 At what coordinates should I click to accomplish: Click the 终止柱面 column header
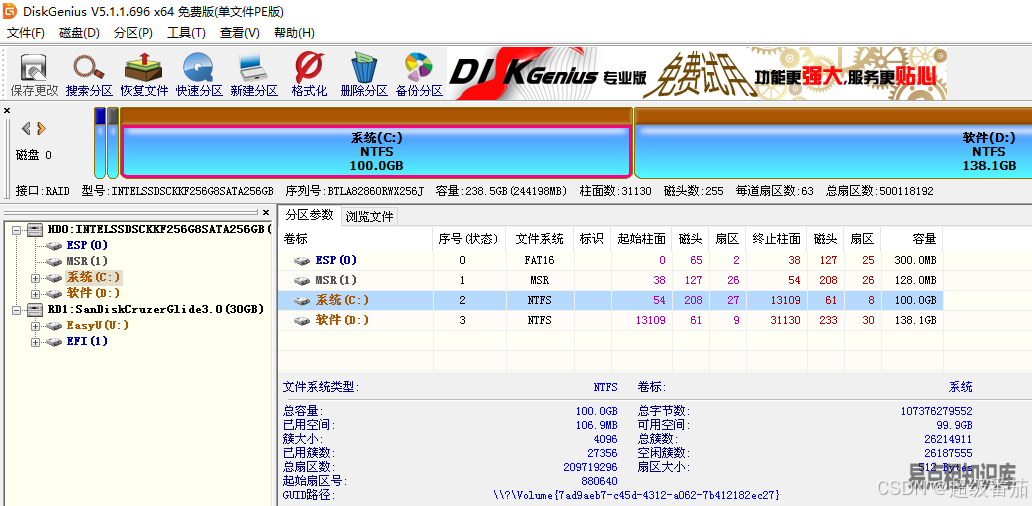[777, 239]
